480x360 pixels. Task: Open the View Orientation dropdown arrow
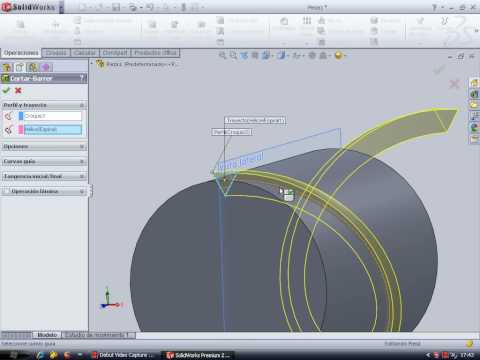tap(272, 56)
